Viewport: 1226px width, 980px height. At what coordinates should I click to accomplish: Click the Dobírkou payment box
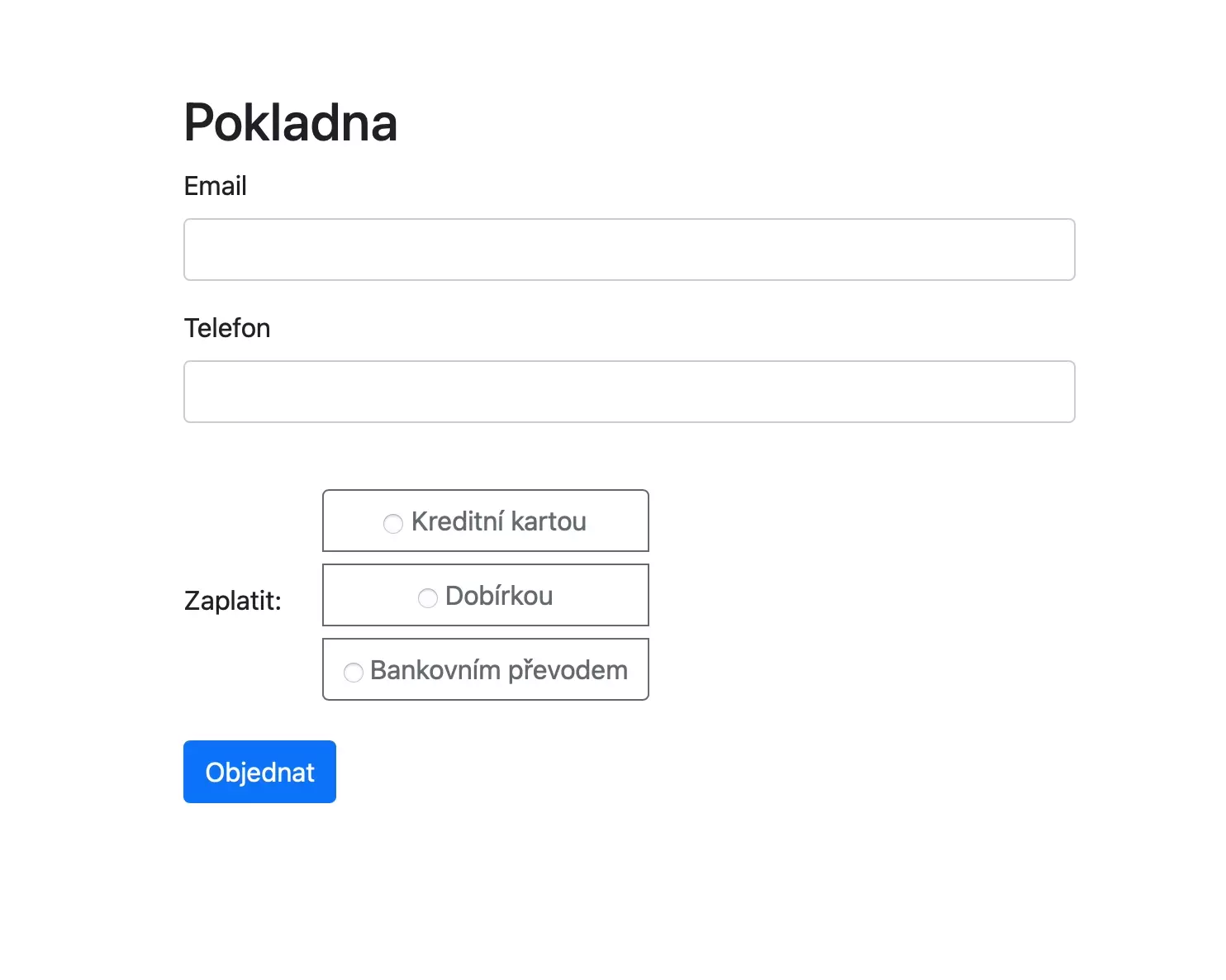pos(485,594)
